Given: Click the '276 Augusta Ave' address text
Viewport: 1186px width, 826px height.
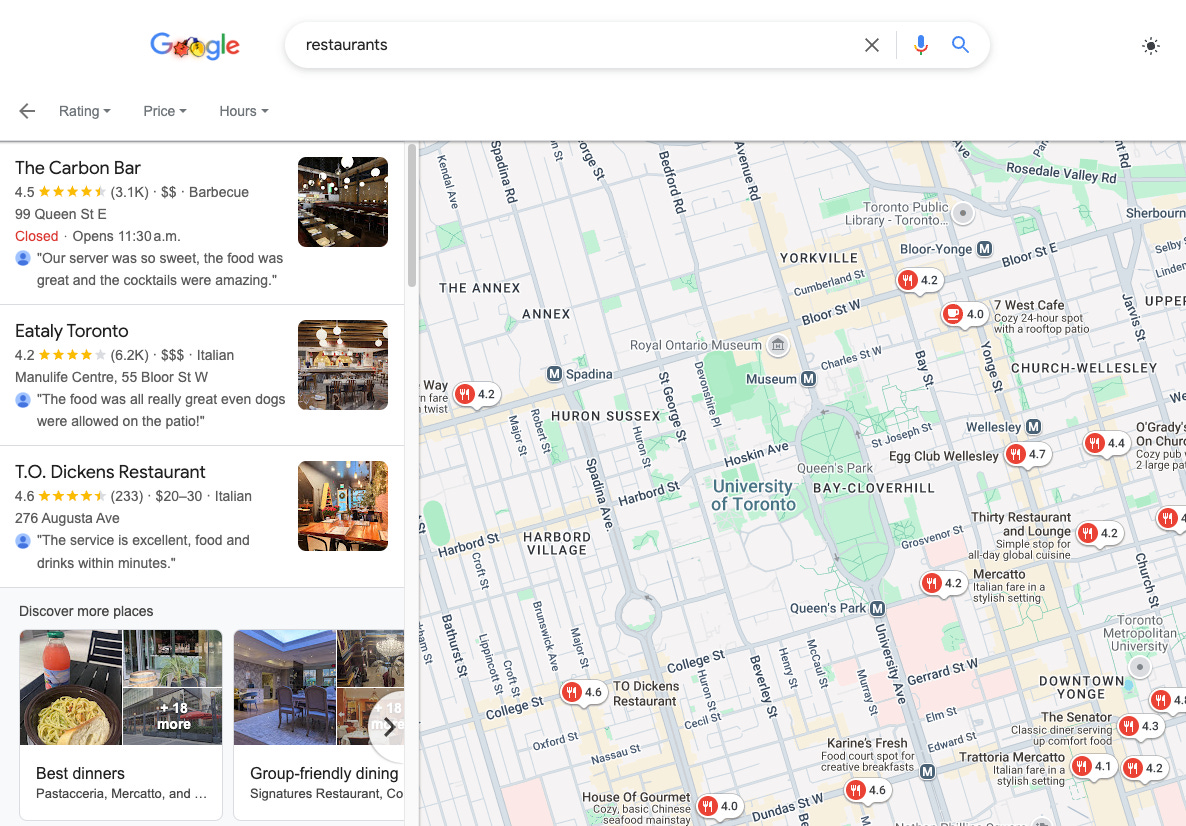Looking at the screenshot, I should click(67, 518).
